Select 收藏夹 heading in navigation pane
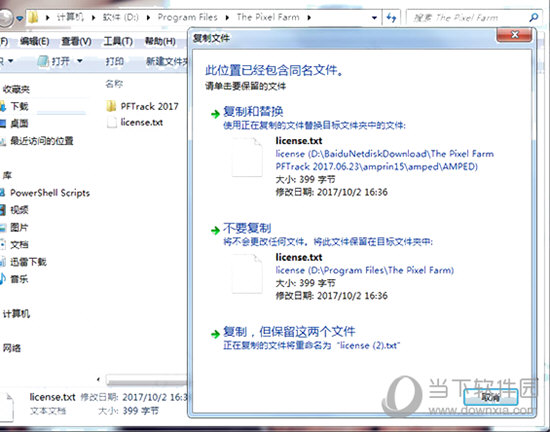 (16, 89)
